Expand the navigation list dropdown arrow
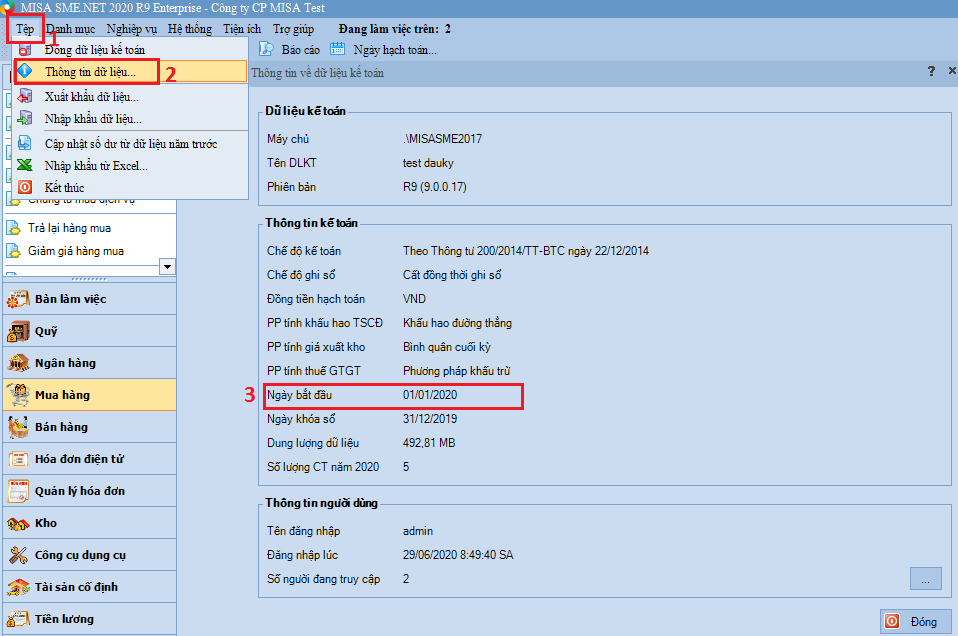Image resolution: width=958 pixels, height=636 pixels. (x=167, y=266)
